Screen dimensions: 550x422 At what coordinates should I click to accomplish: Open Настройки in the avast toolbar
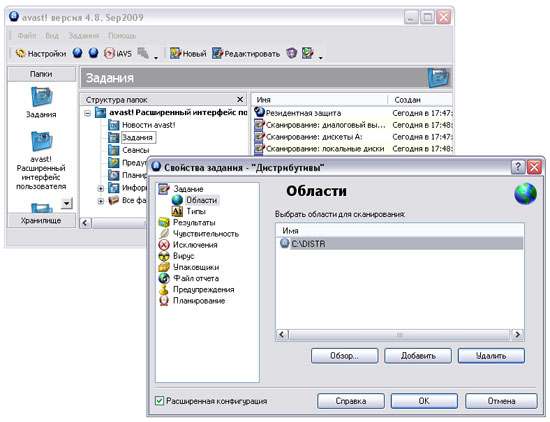41,53
